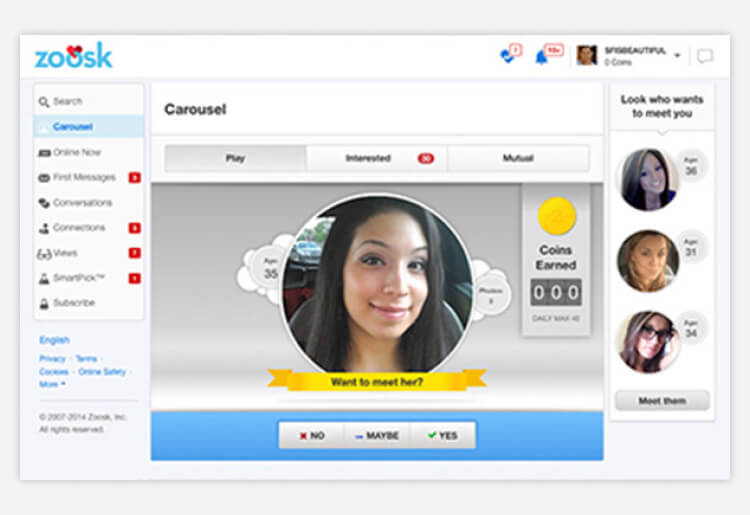Open the heart connections notification icon
The height and width of the screenshot is (515, 750).
point(508,56)
